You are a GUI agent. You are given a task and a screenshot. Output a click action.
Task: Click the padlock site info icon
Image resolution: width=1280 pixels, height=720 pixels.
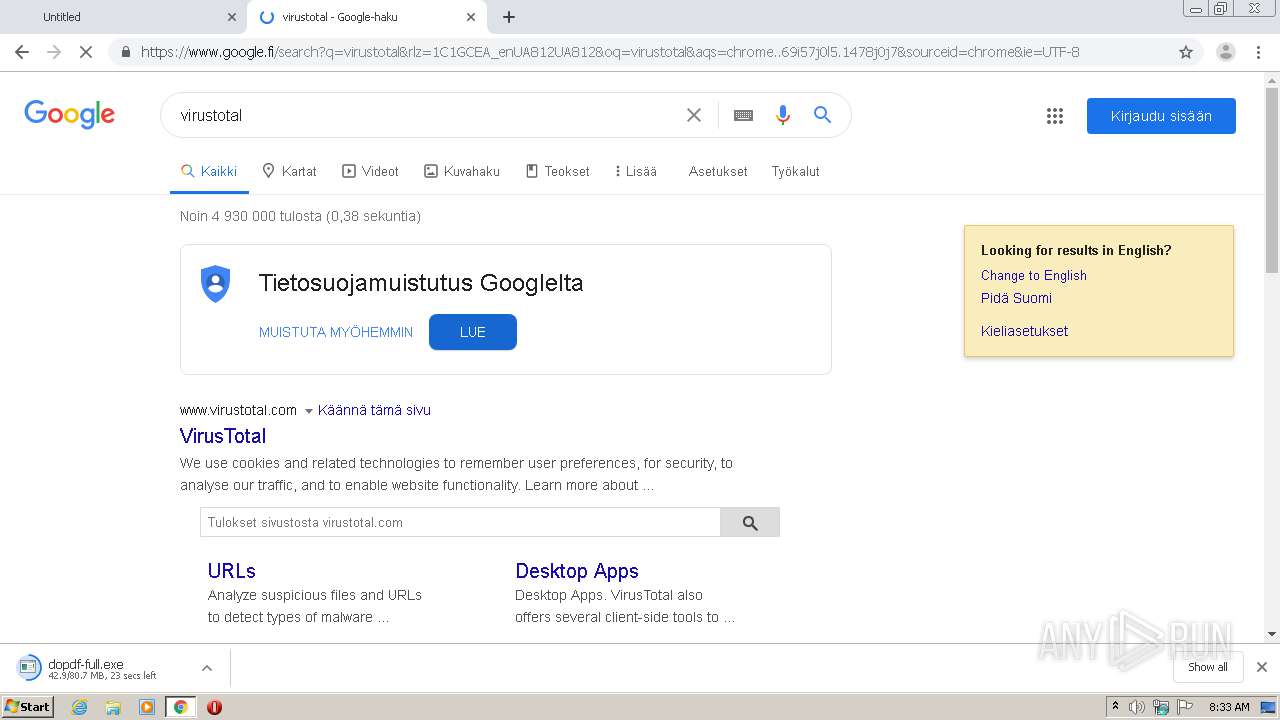pyautogui.click(x=125, y=52)
